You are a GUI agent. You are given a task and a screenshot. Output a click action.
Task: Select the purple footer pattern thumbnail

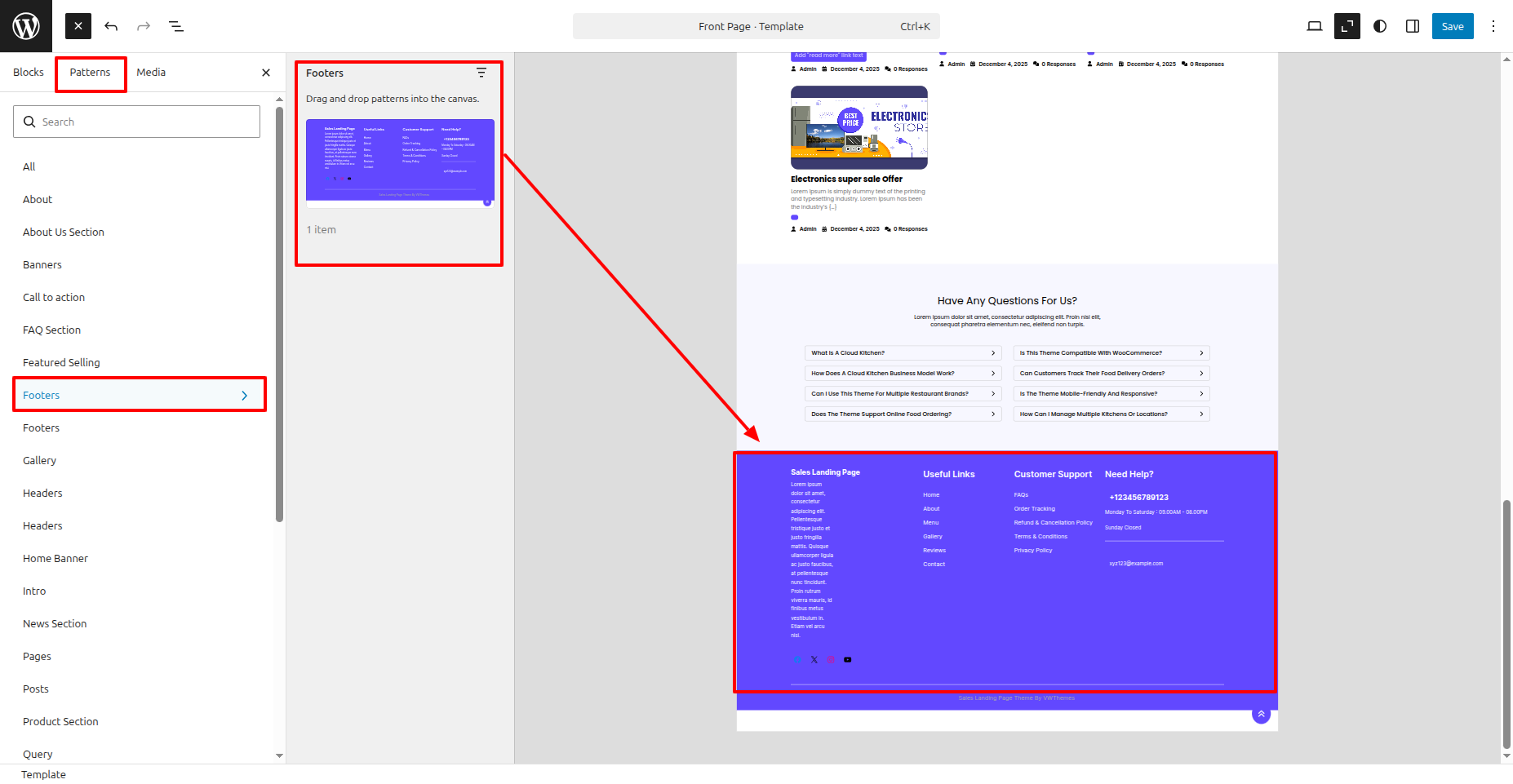point(400,161)
